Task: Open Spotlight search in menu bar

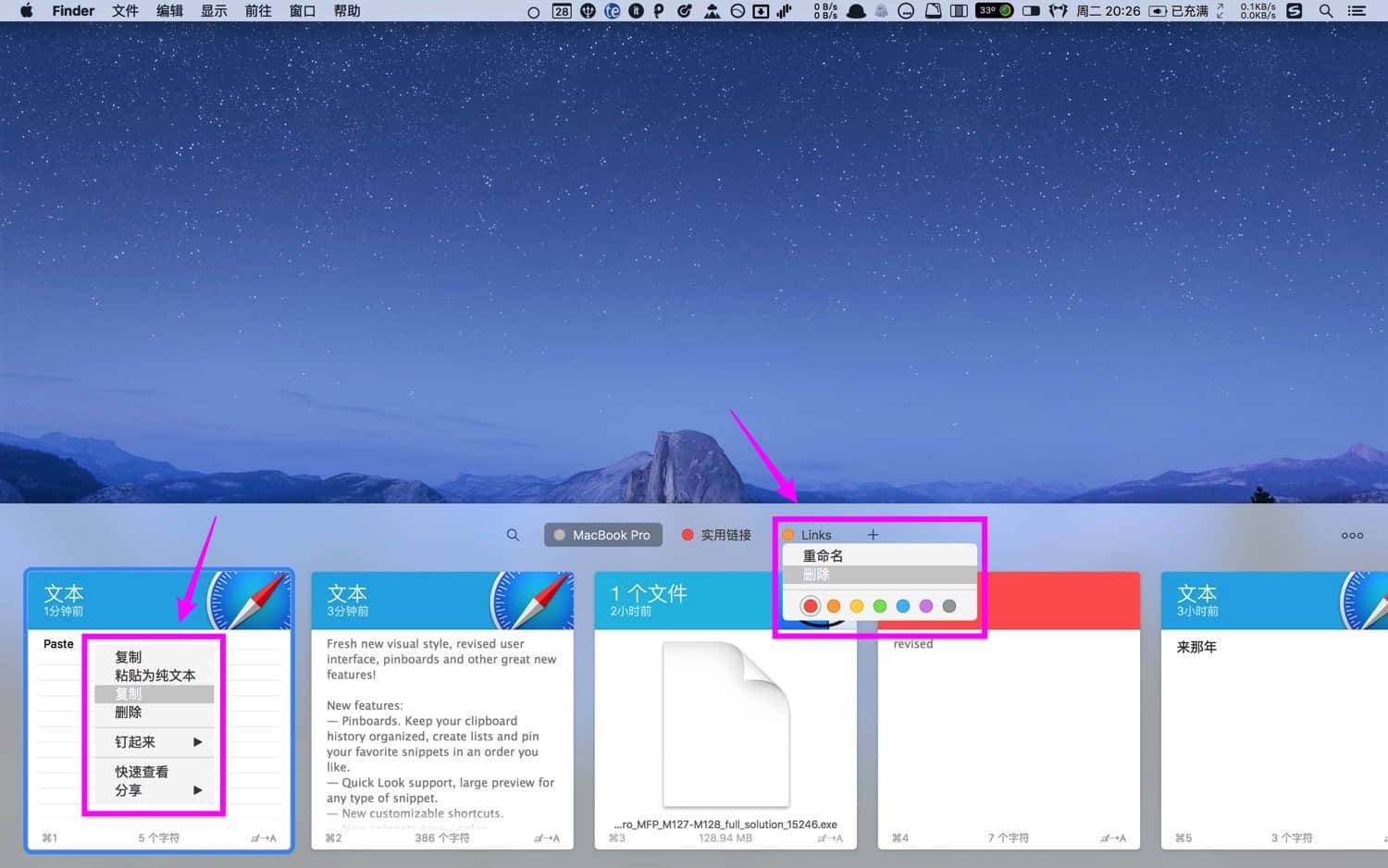Action: pyautogui.click(x=1325, y=11)
